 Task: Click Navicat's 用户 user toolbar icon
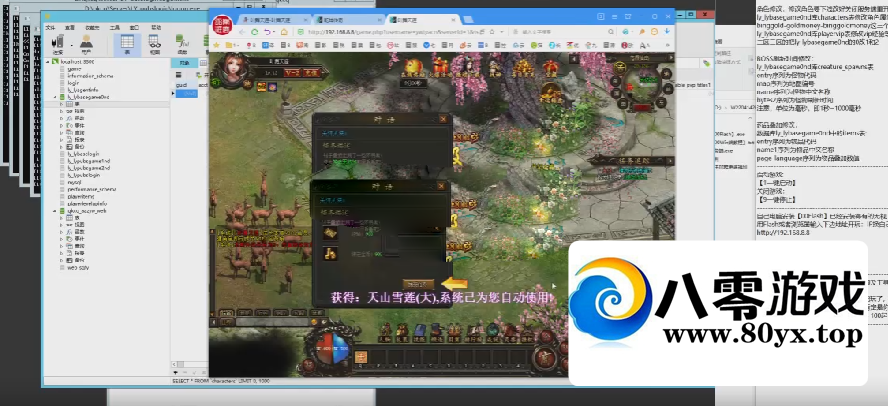[86, 44]
